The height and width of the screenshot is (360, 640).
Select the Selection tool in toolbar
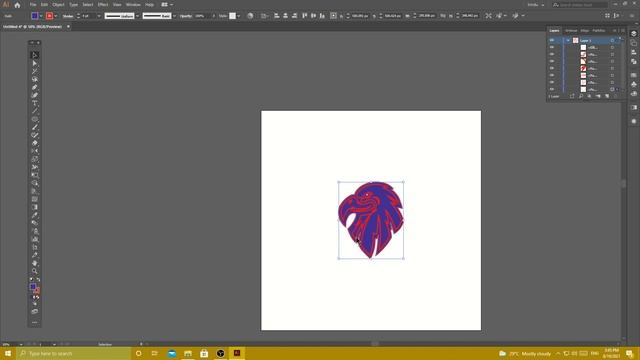pos(35,55)
